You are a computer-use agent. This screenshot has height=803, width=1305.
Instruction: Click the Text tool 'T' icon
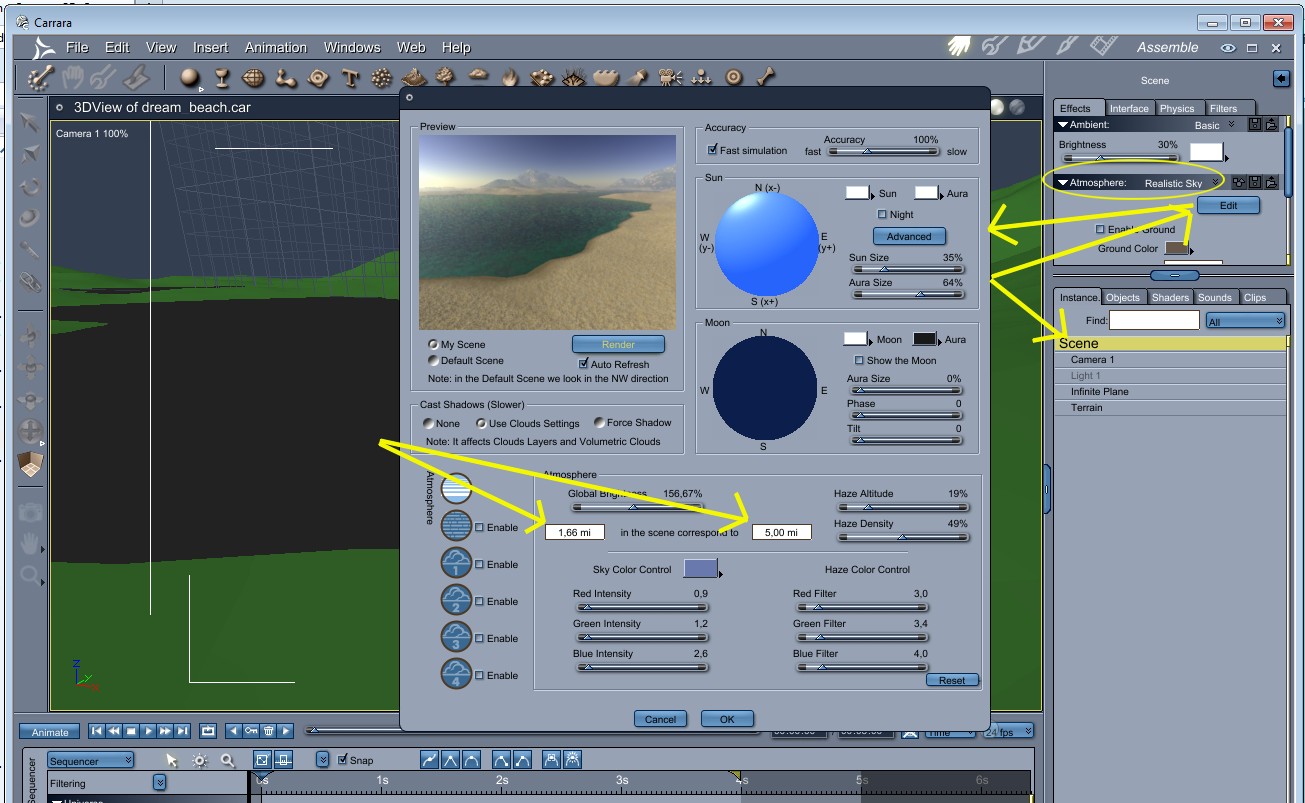pyautogui.click(x=350, y=77)
